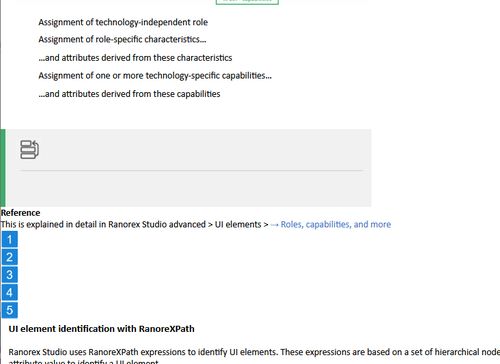The image size is (500, 364).
Task: Click 'This is explained in detail' sentence
Action: pos(134,224)
